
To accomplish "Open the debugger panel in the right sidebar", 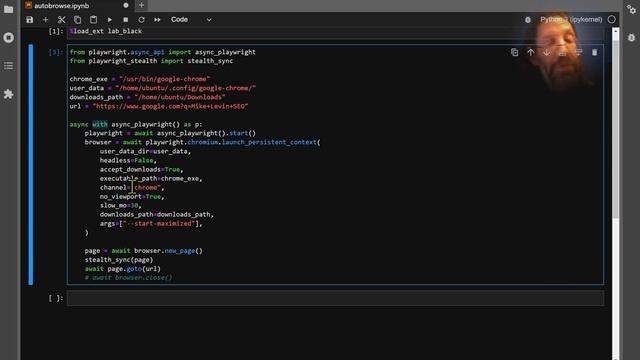I will pos(631,38).
